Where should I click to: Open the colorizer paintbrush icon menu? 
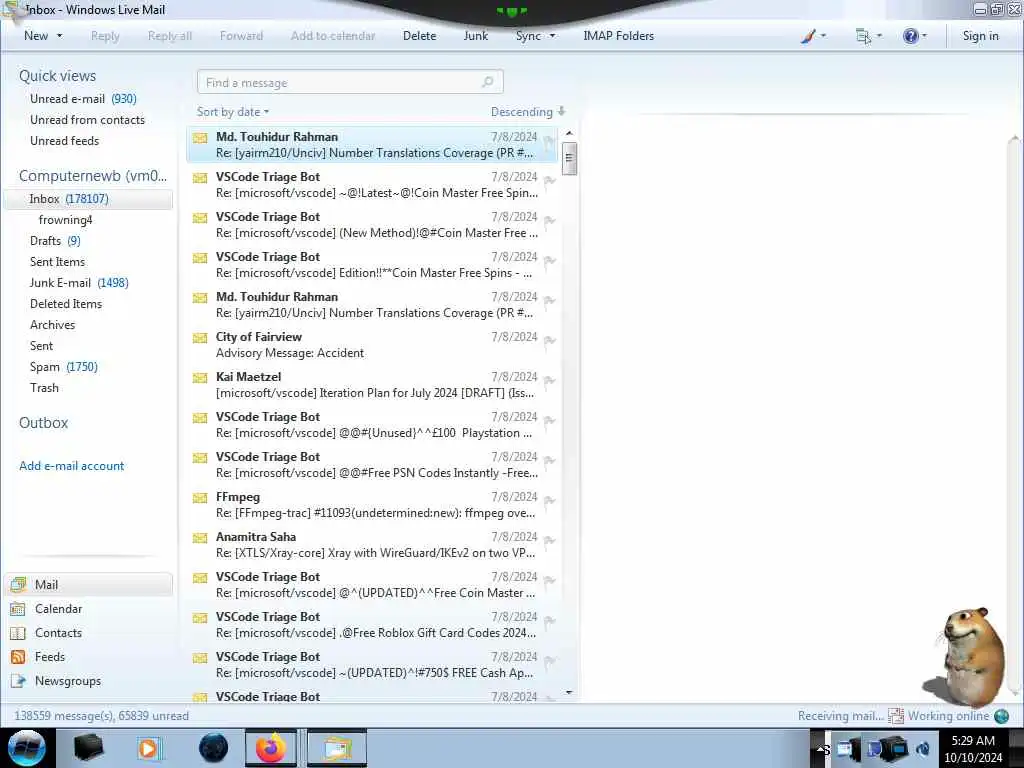click(813, 36)
